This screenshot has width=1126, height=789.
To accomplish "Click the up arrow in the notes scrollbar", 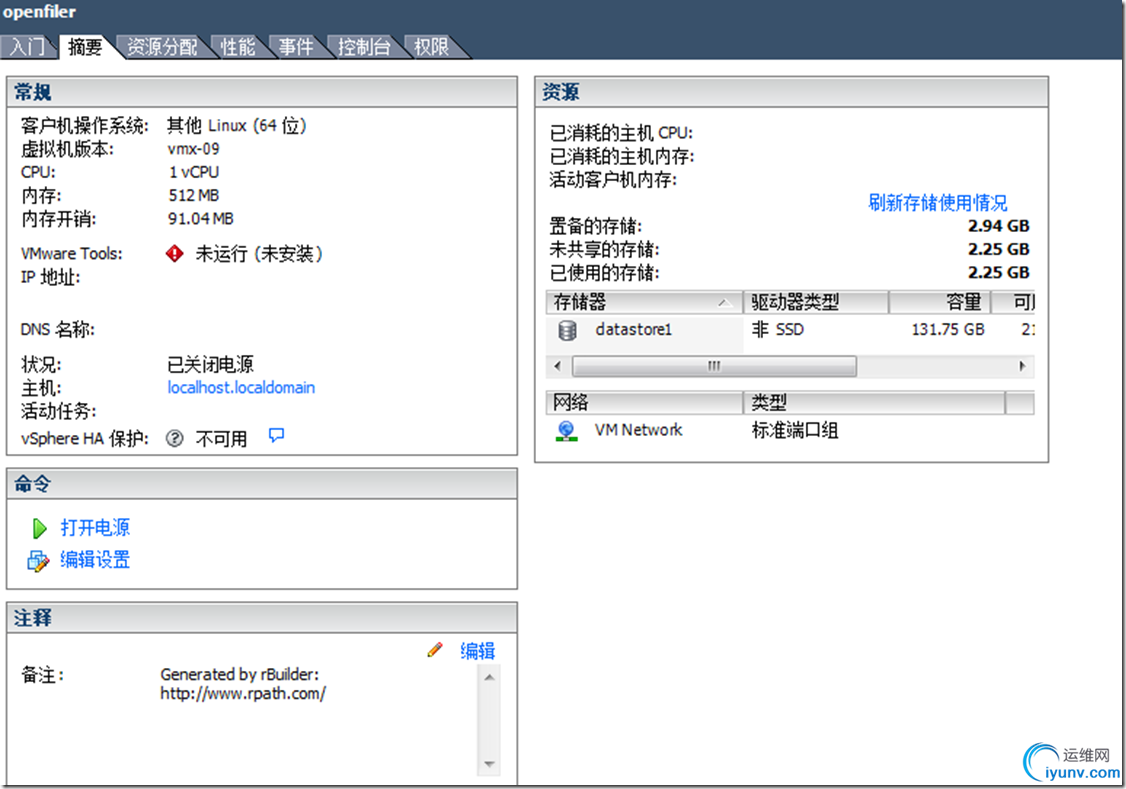I will 489,677.
